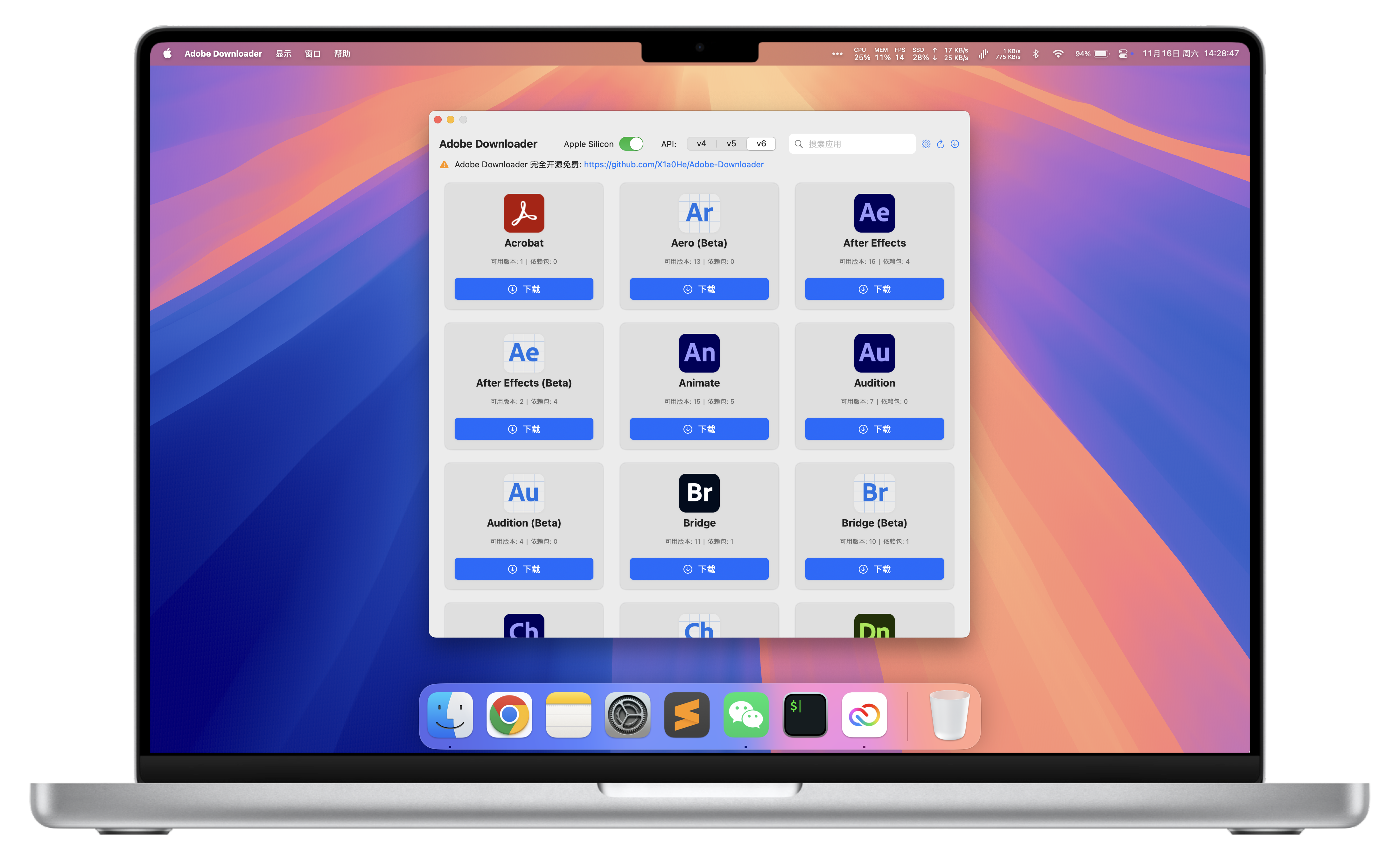Open Sublime Text from the Dock
This screenshot has width=1400, height=859.
pyautogui.click(x=686, y=715)
